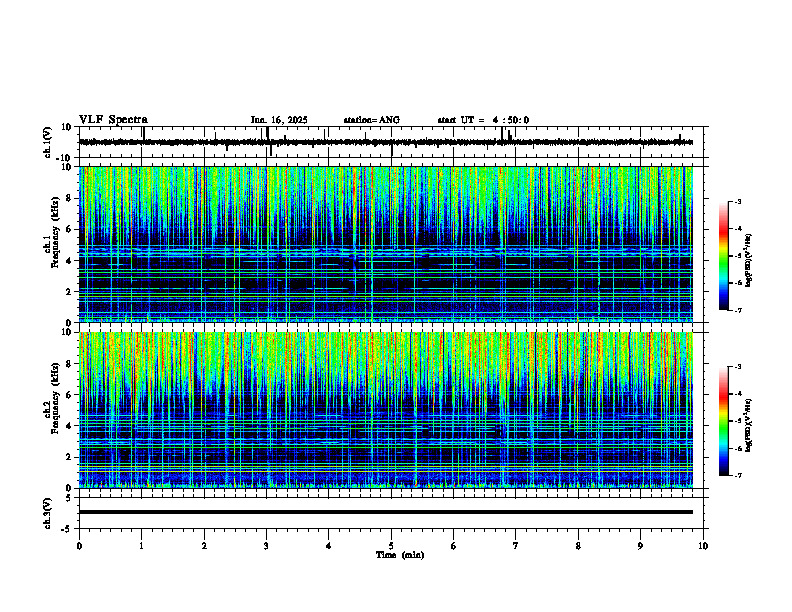Click the 'Time (min)' axis title

tap(400, 555)
